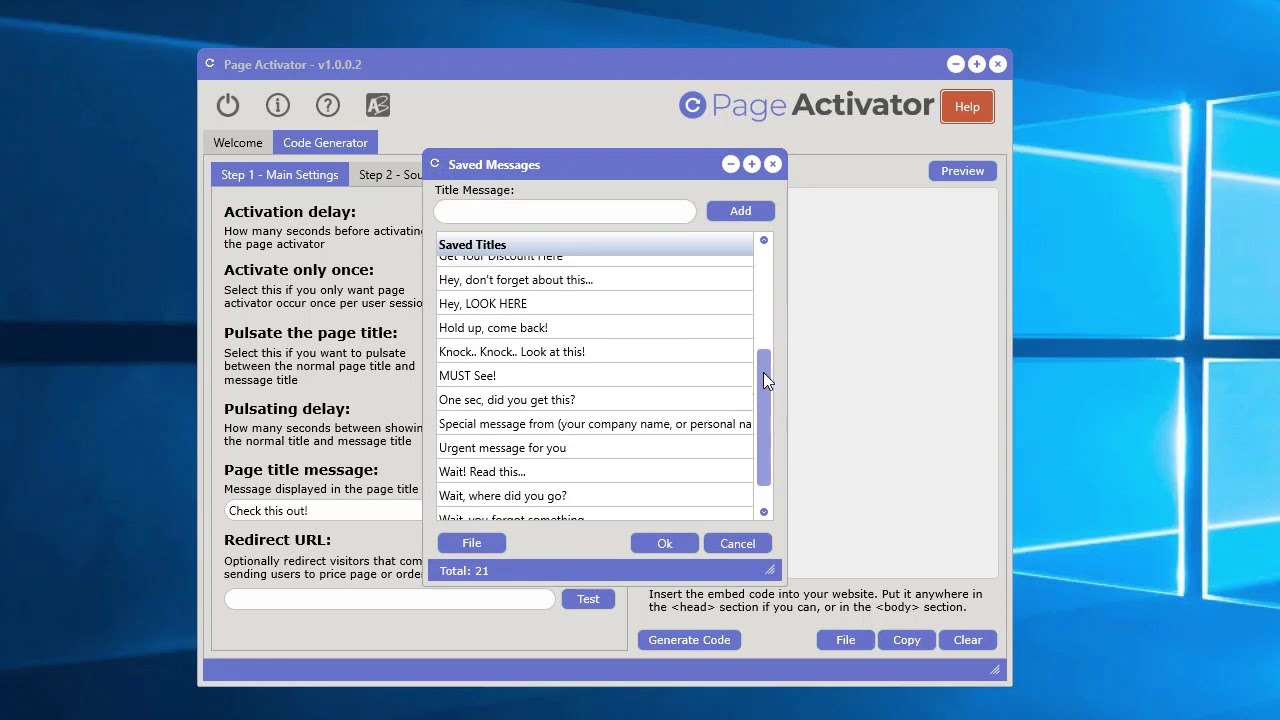The image size is (1280, 720).
Task: Select 'MUST See!' title
Action: (x=595, y=376)
